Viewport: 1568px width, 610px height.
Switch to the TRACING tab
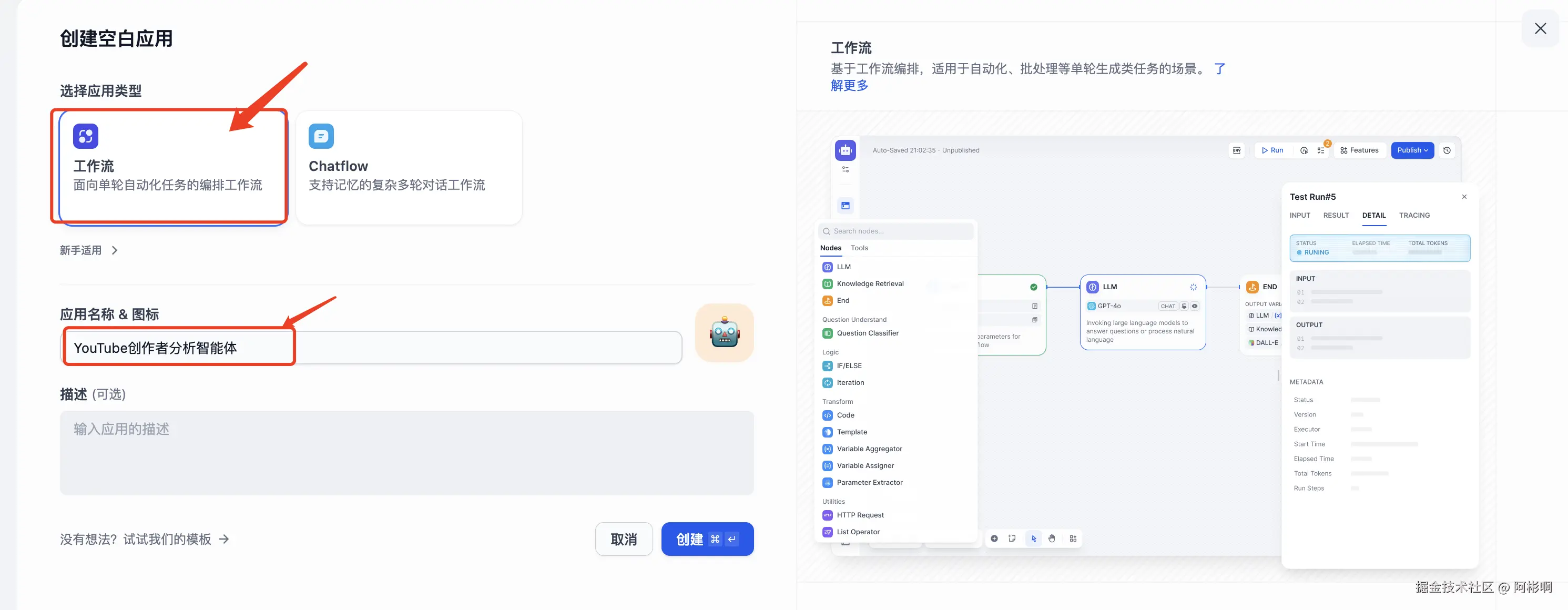point(1413,216)
